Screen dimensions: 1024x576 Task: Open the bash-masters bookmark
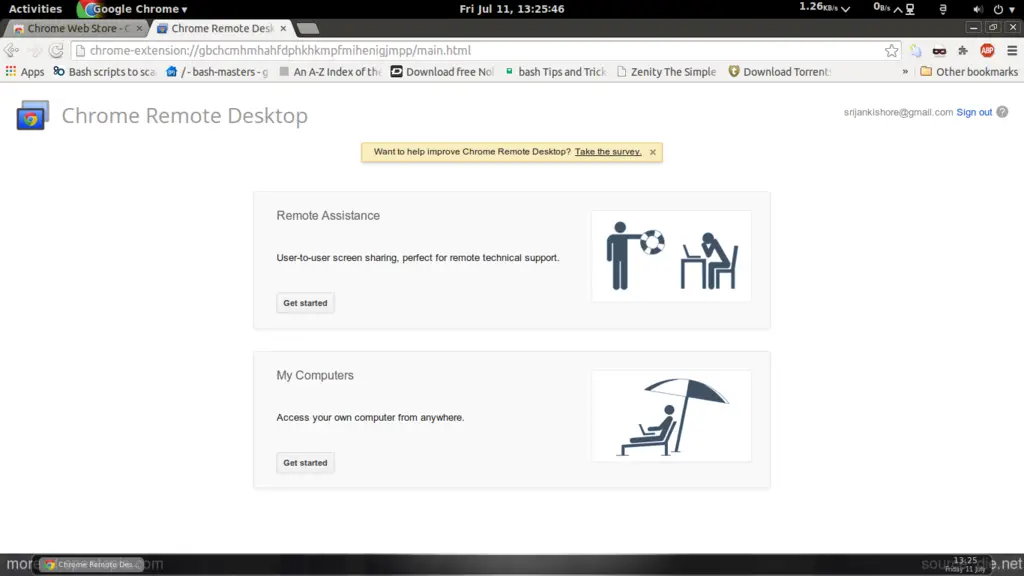(x=217, y=72)
